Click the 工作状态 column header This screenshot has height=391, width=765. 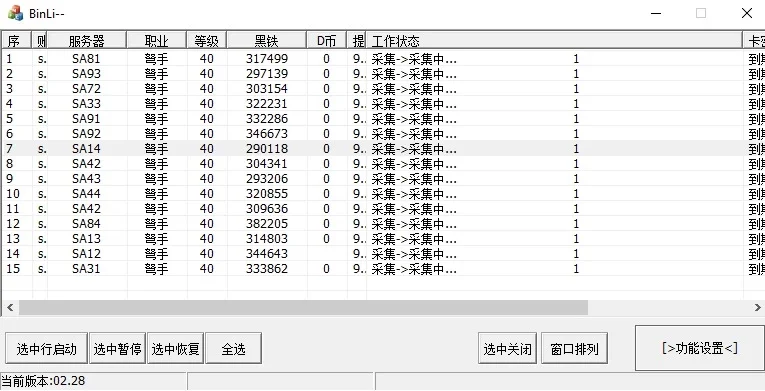click(x=554, y=41)
